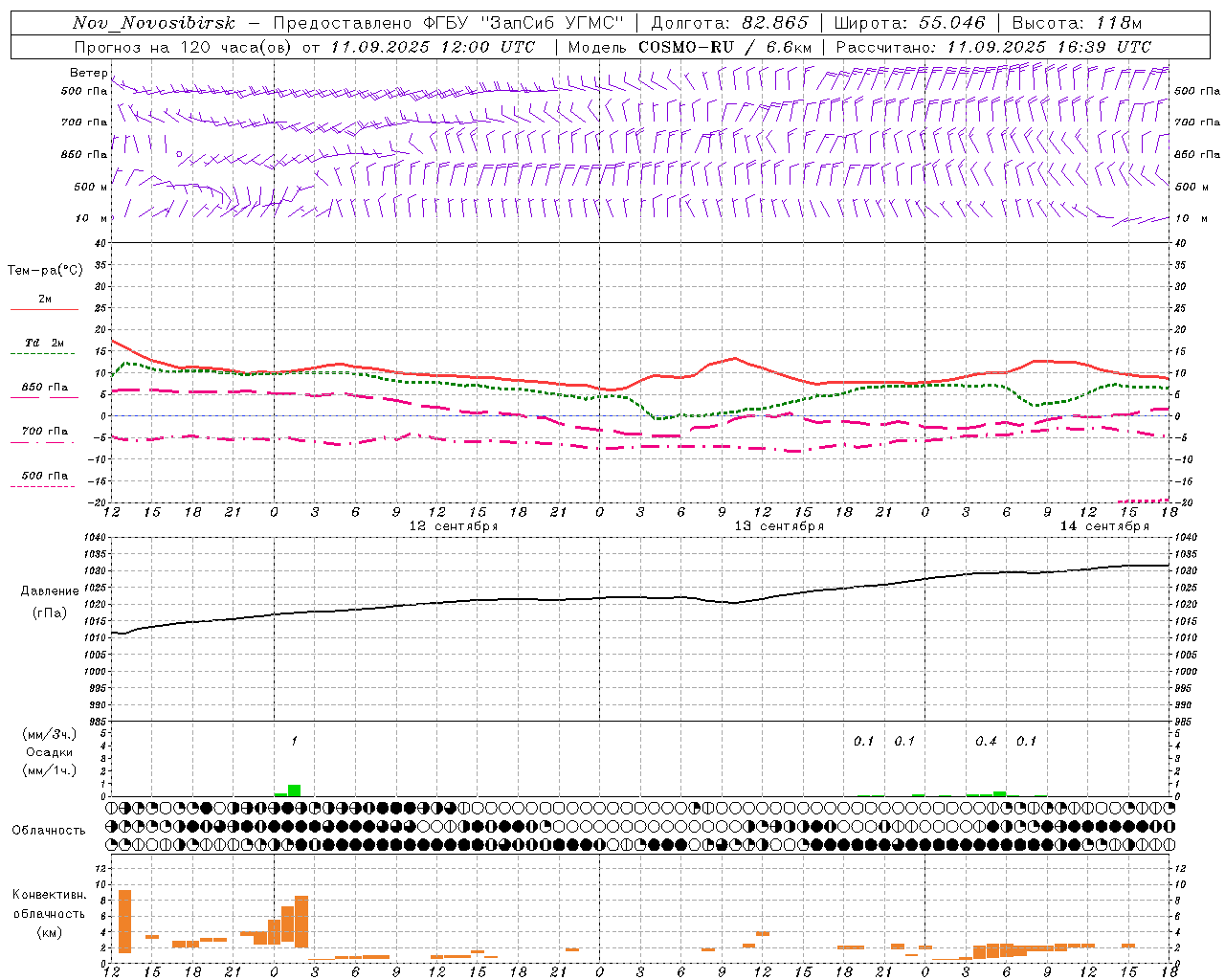Click the (км) convective cloud unit label

49,932
